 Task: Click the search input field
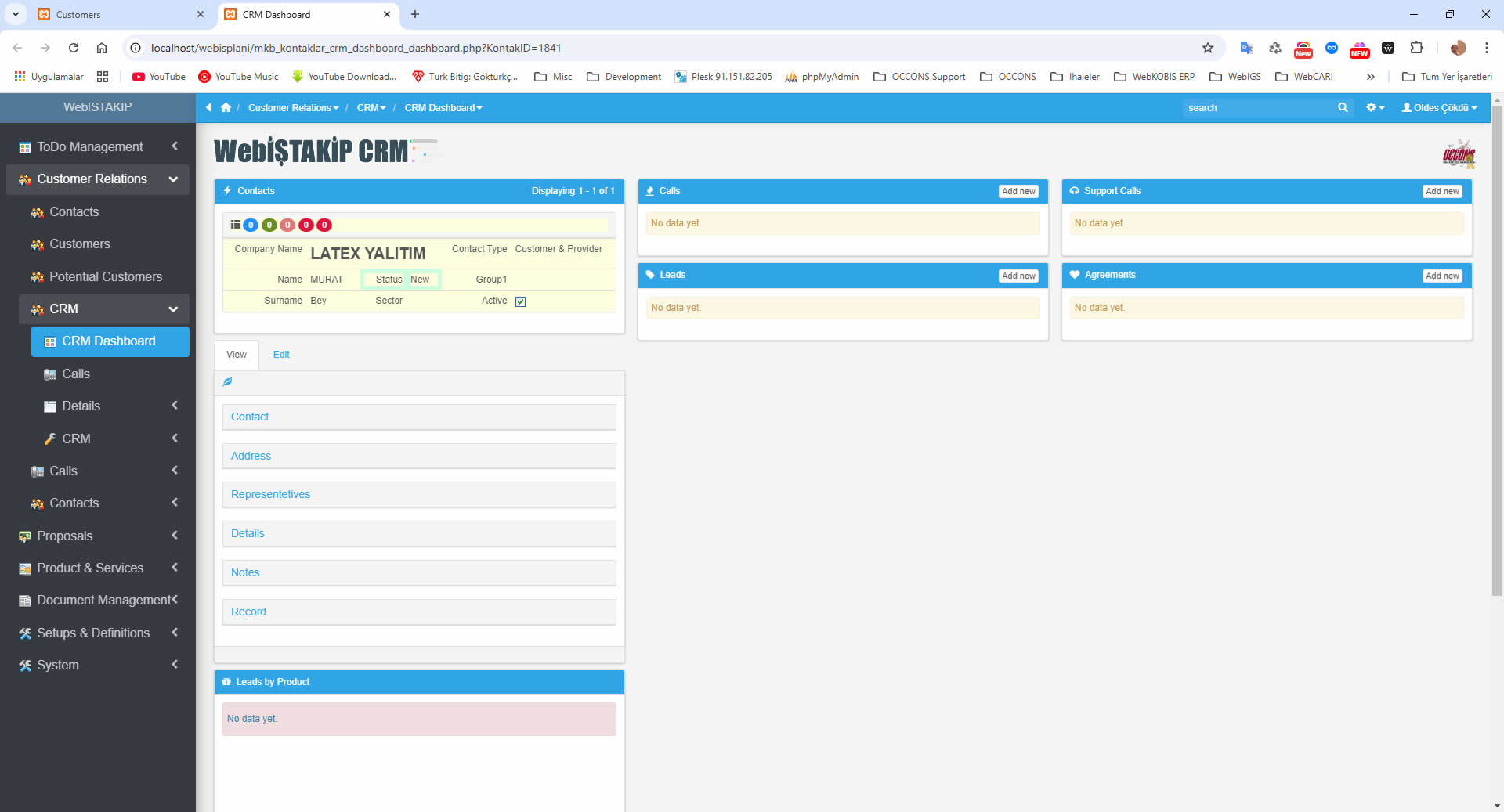click(x=1260, y=108)
